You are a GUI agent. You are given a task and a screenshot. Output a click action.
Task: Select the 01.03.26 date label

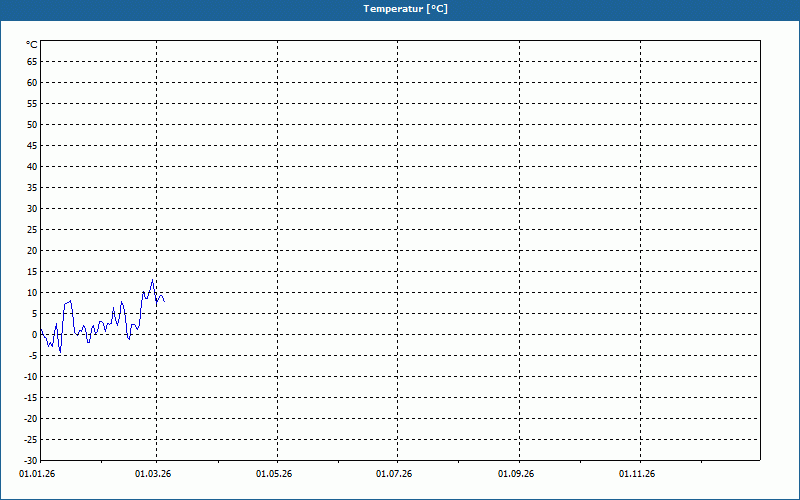click(x=154, y=473)
